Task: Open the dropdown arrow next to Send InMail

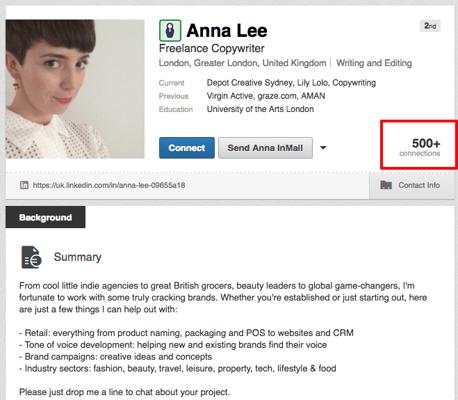Action: point(323,148)
